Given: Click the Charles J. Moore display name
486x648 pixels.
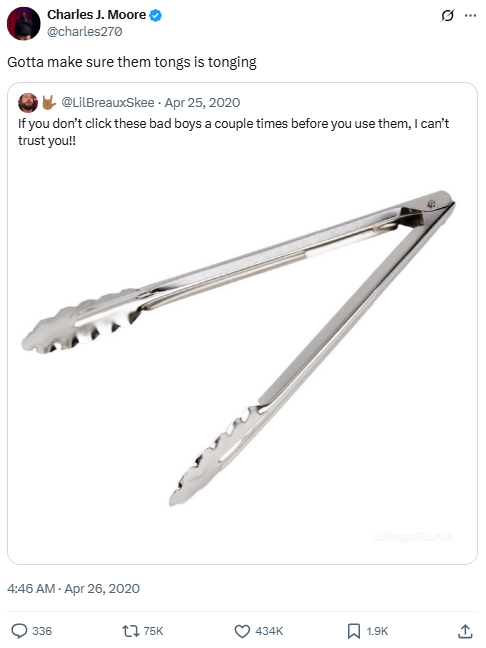Looking at the screenshot, I should [x=96, y=15].
